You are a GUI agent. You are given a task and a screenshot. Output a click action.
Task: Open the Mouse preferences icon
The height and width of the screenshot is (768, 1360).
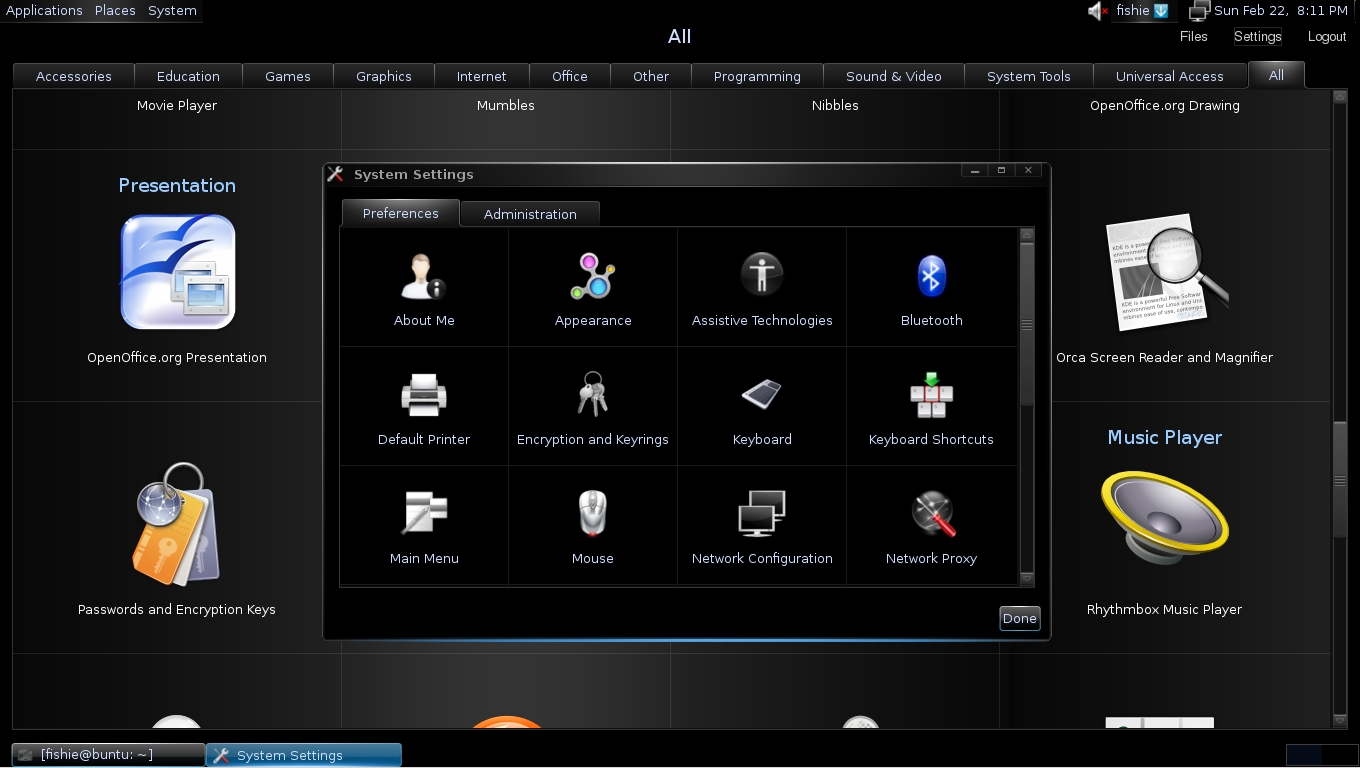point(593,515)
